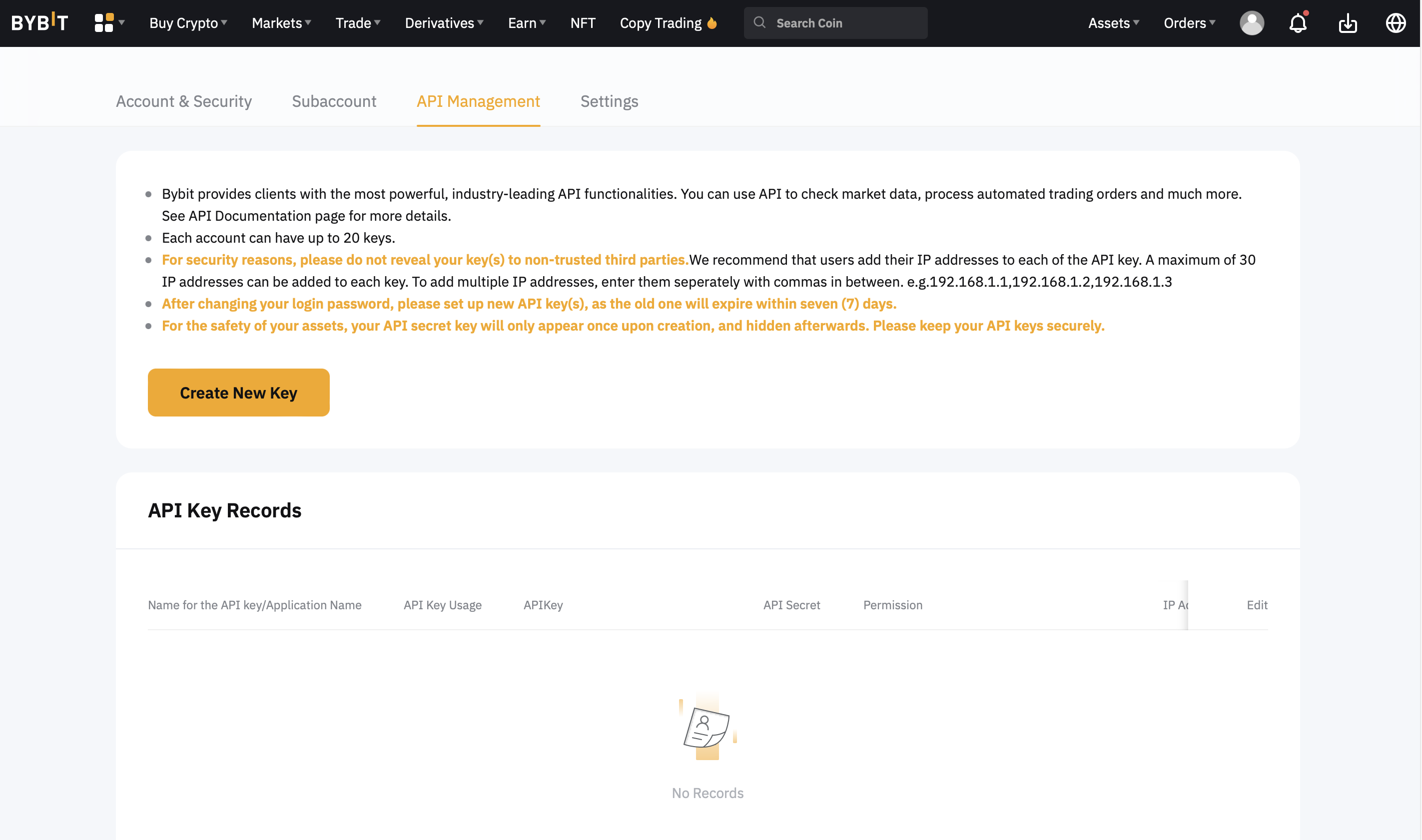The image size is (1422, 840).
Task: Open the apps grid menu icon
Action: (x=104, y=22)
